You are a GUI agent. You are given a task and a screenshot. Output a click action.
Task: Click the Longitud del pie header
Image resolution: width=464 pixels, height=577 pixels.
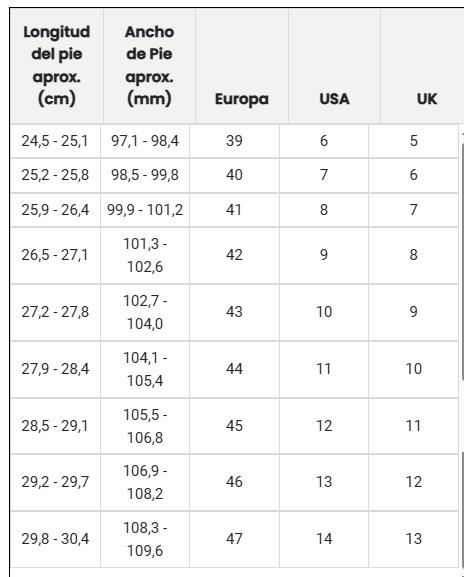(x=57, y=66)
